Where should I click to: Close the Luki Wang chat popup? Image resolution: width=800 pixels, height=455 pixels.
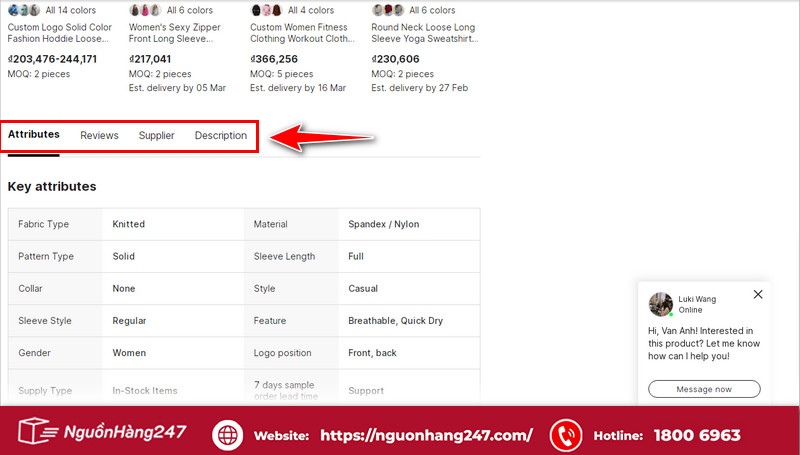click(758, 294)
